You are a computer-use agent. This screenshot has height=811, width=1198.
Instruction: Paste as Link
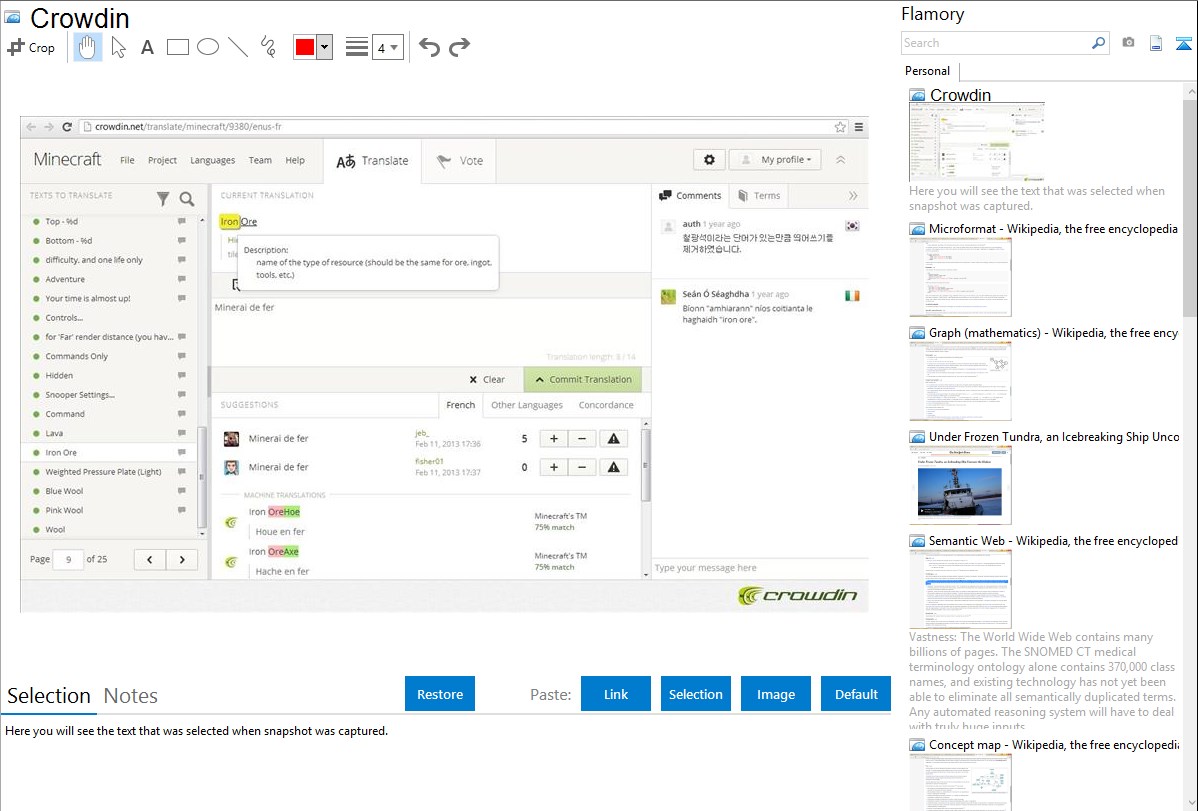pyautogui.click(x=616, y=694)
